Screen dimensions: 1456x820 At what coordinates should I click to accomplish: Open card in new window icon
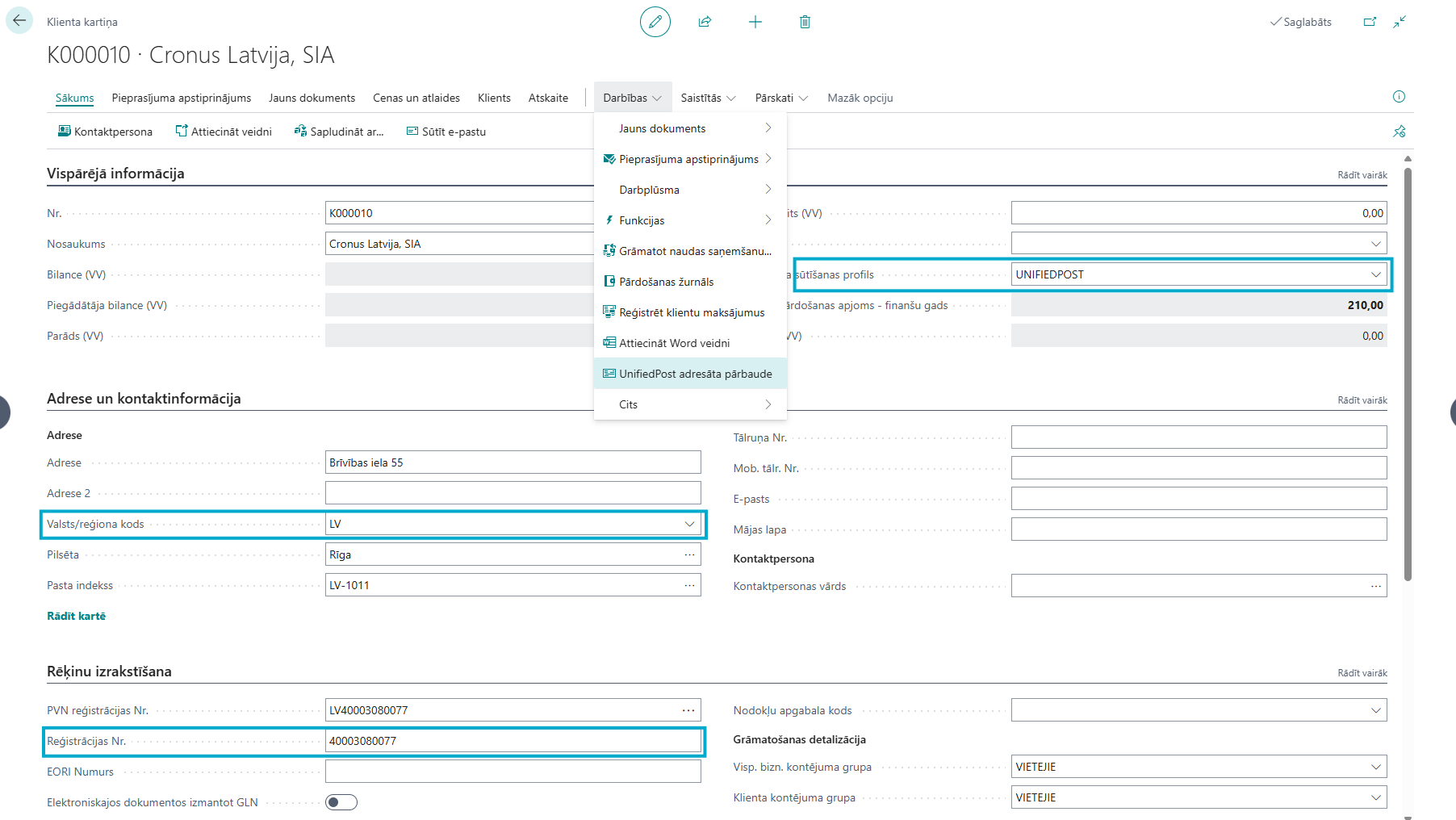click(x=1370, y=22)
